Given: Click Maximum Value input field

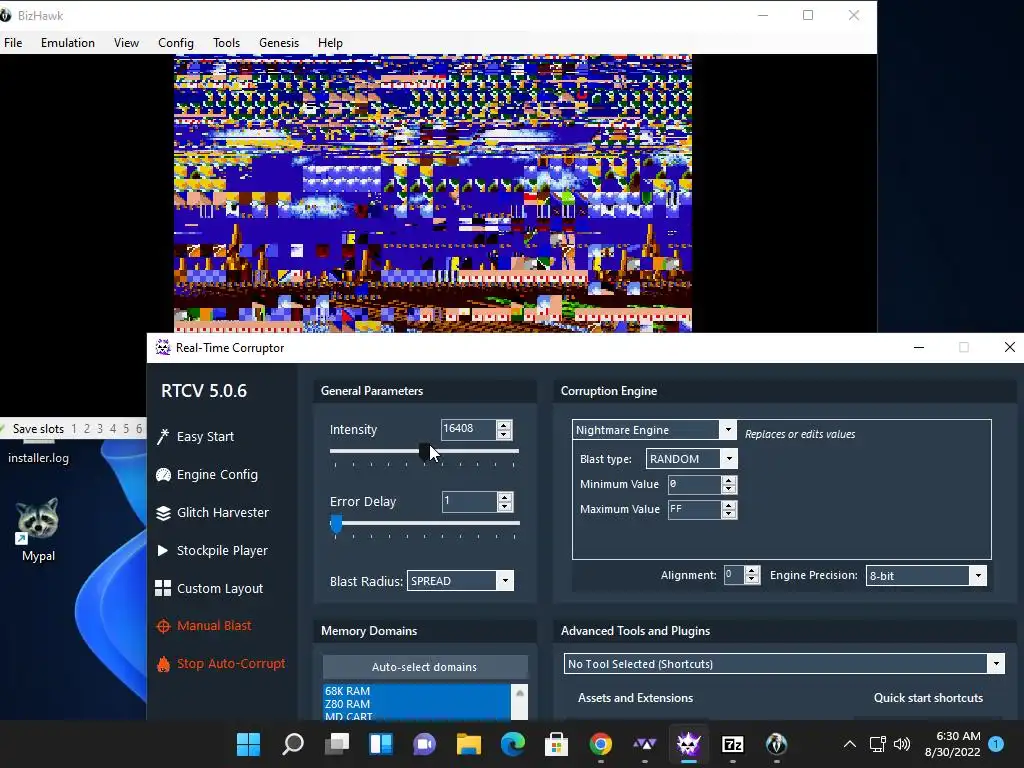Looking at the screenshot, I should [694, 509].
